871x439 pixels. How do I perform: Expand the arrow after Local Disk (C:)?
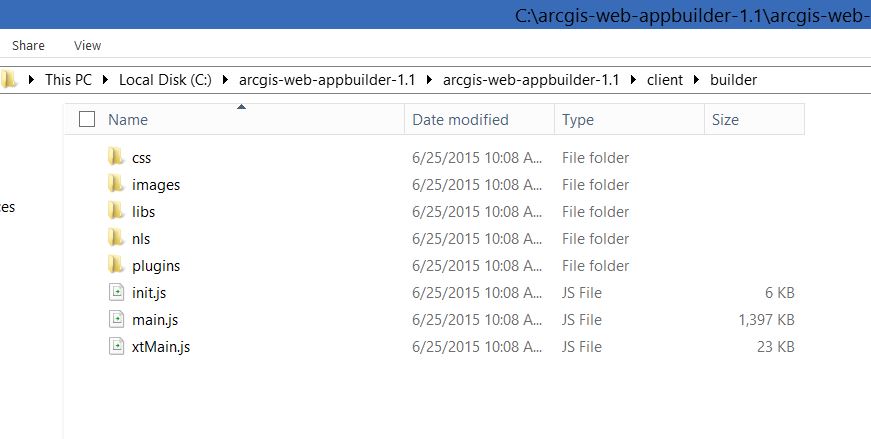pos(226,80)
